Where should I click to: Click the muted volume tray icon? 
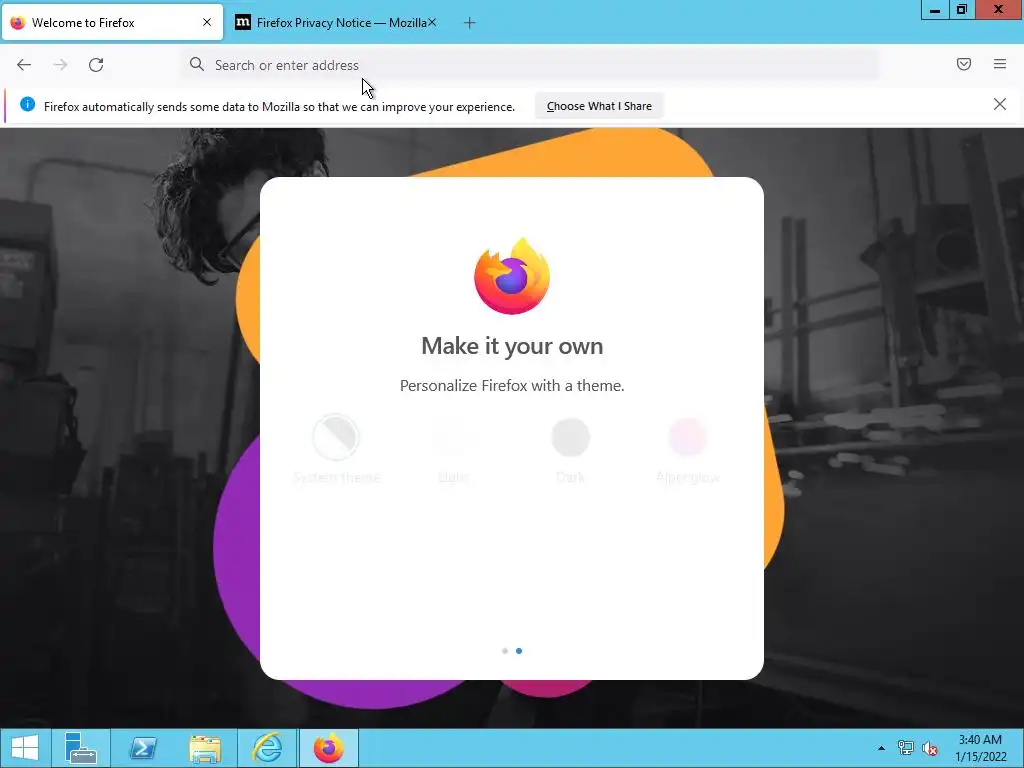coord(930,748)
